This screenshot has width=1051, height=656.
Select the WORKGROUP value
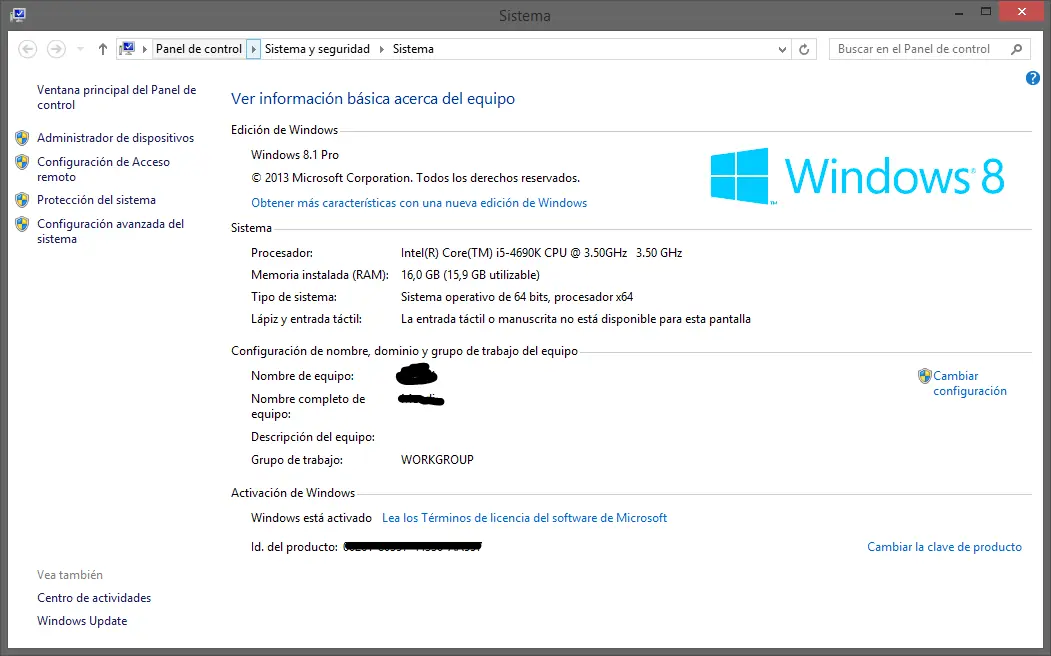coord(437,460)
